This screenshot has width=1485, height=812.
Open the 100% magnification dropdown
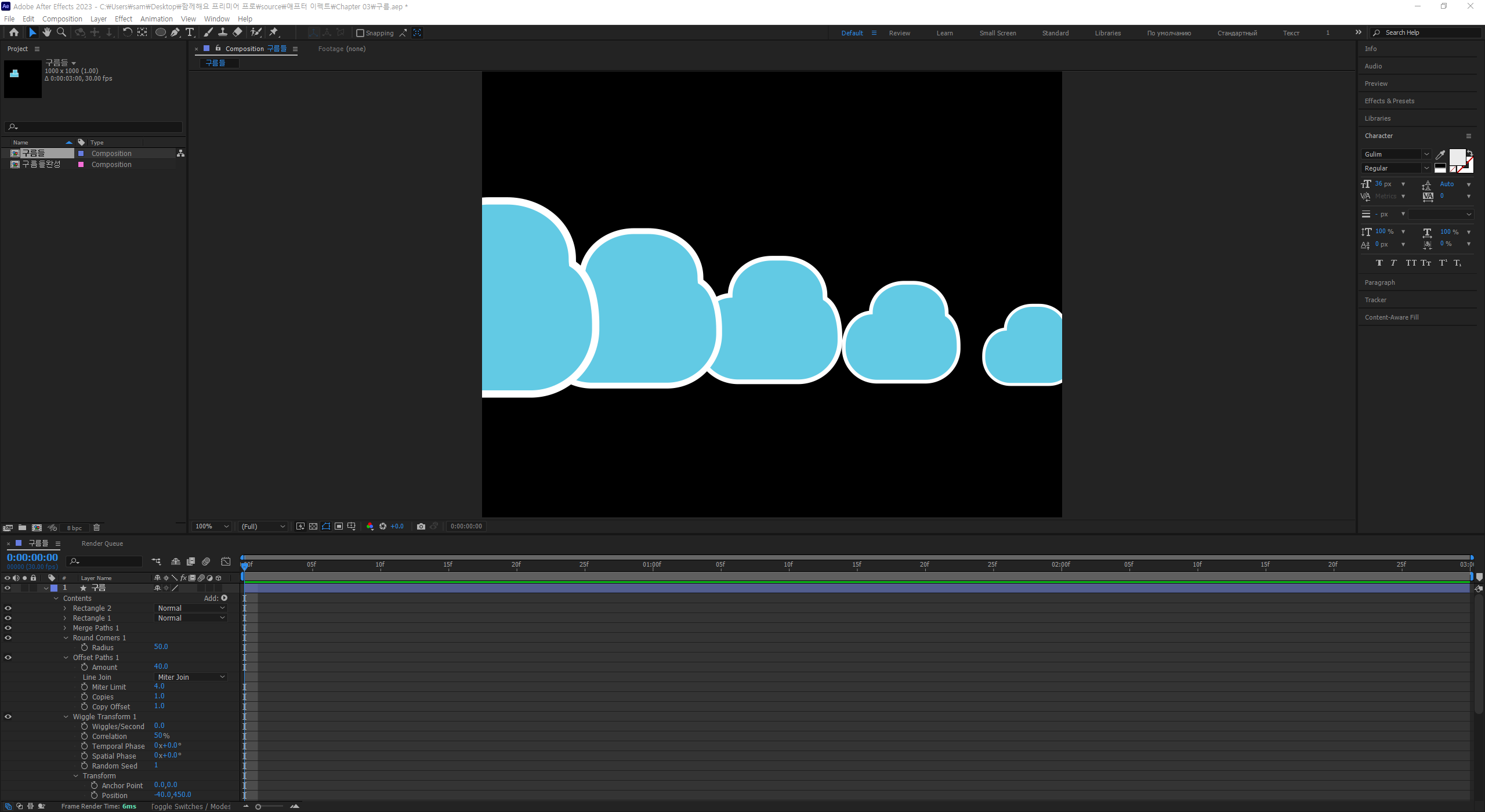(212, 527)
